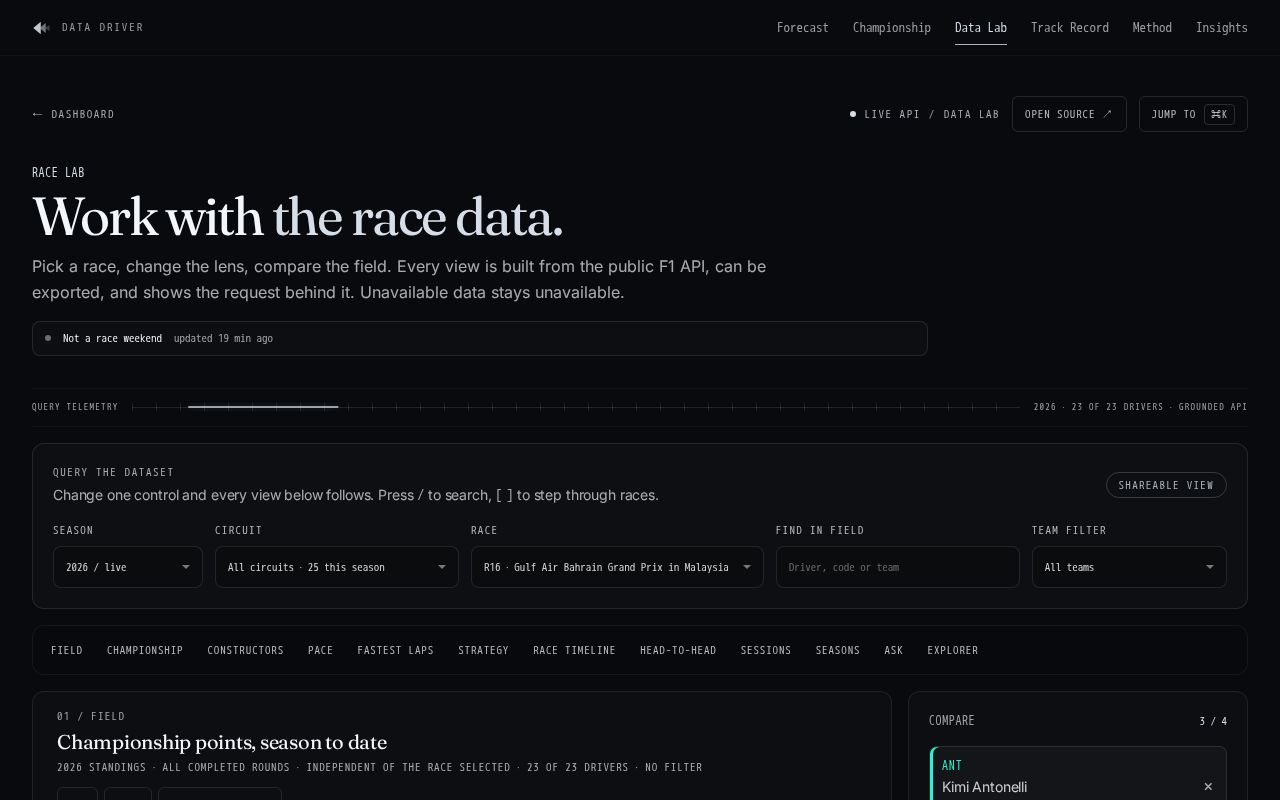Open Track Record in the top navigation

[1070, 28]
